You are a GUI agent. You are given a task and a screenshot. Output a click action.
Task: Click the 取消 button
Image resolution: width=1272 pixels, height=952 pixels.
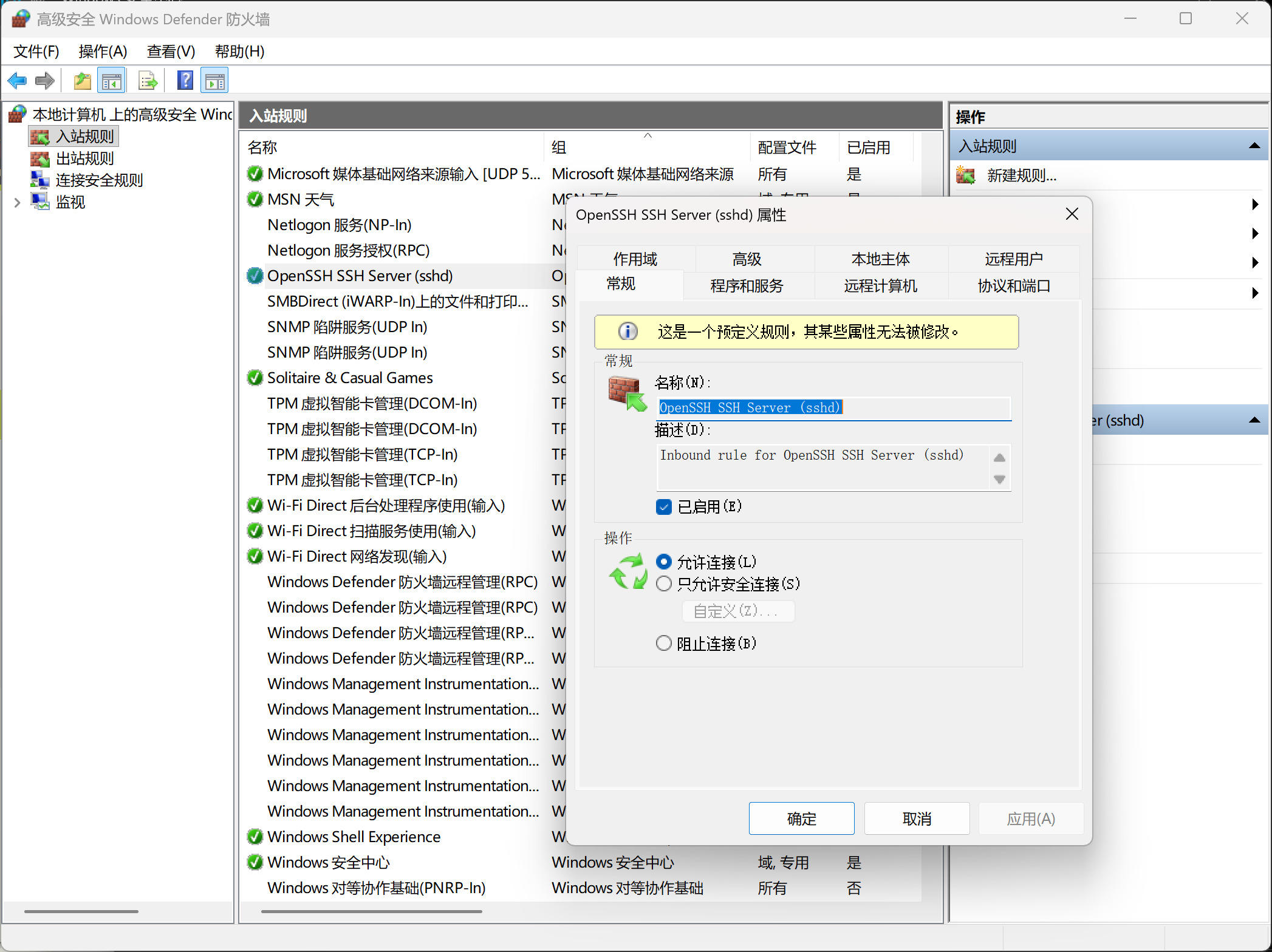point(917,819)
